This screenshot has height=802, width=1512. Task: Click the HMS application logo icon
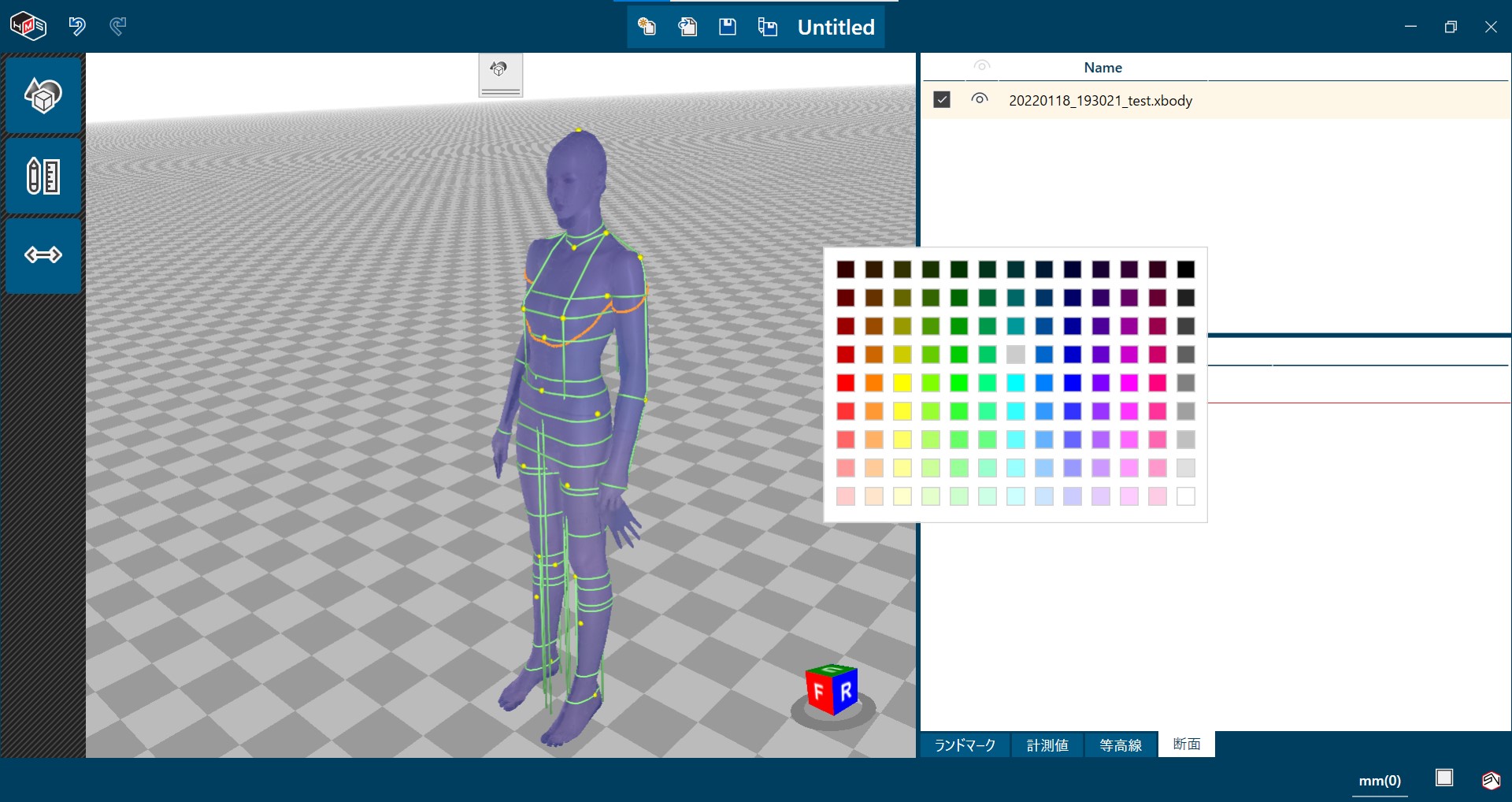28,26
